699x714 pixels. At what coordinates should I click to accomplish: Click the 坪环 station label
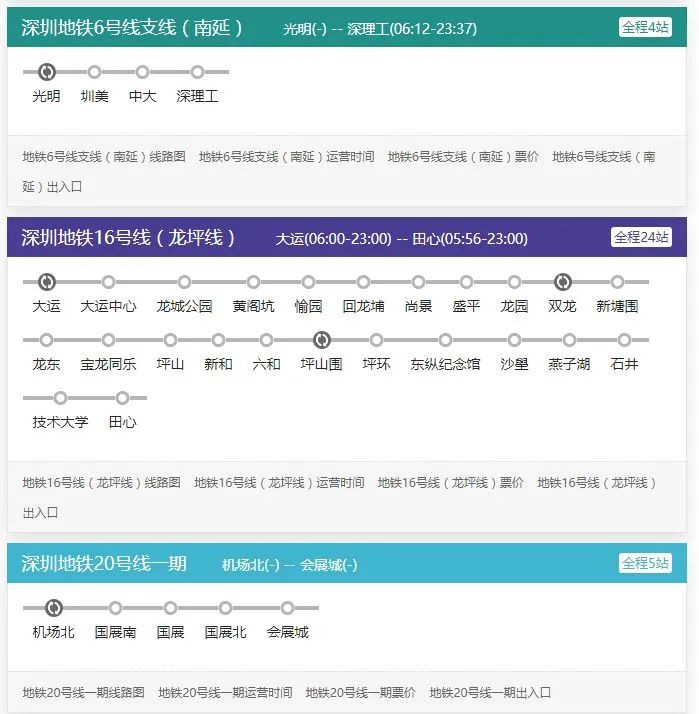[376, 364]
